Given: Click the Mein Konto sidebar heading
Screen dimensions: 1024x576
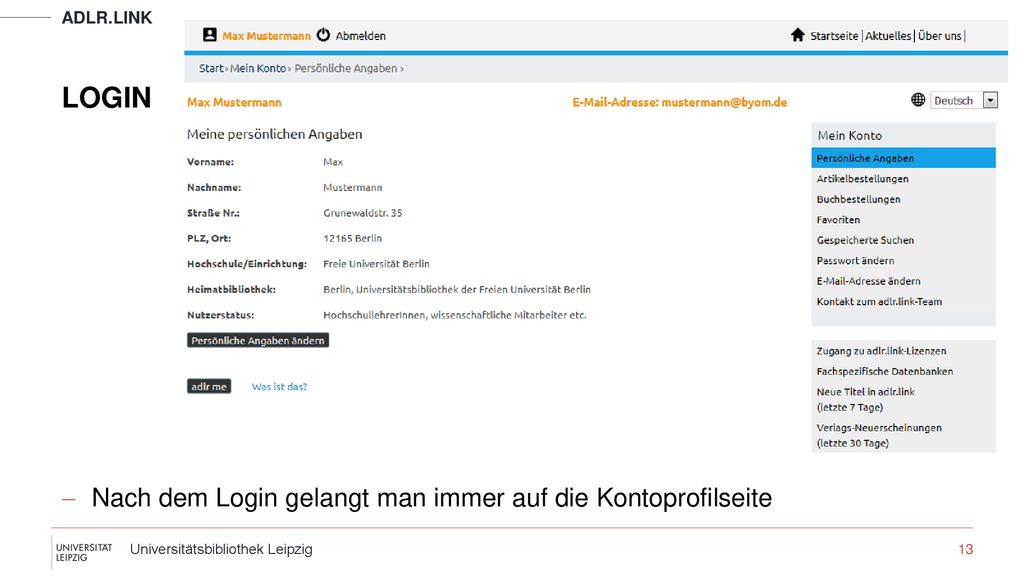Looking at the screenshot, I should pyautogui.click(x=850, y=135).
